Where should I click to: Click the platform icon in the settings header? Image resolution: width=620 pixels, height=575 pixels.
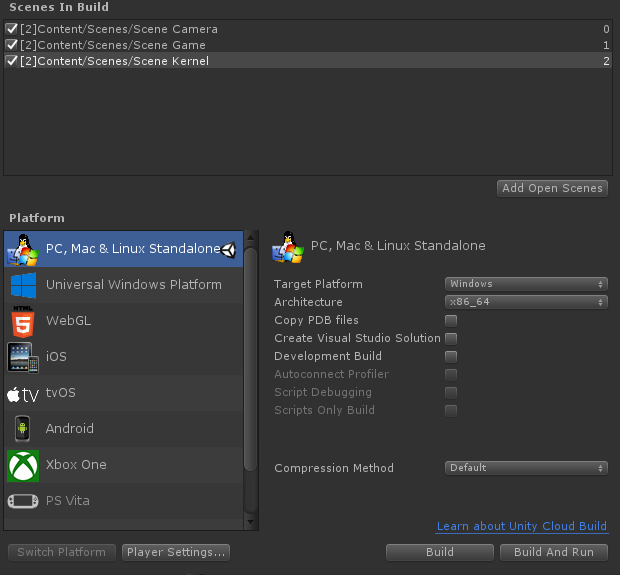coord(288,247)
